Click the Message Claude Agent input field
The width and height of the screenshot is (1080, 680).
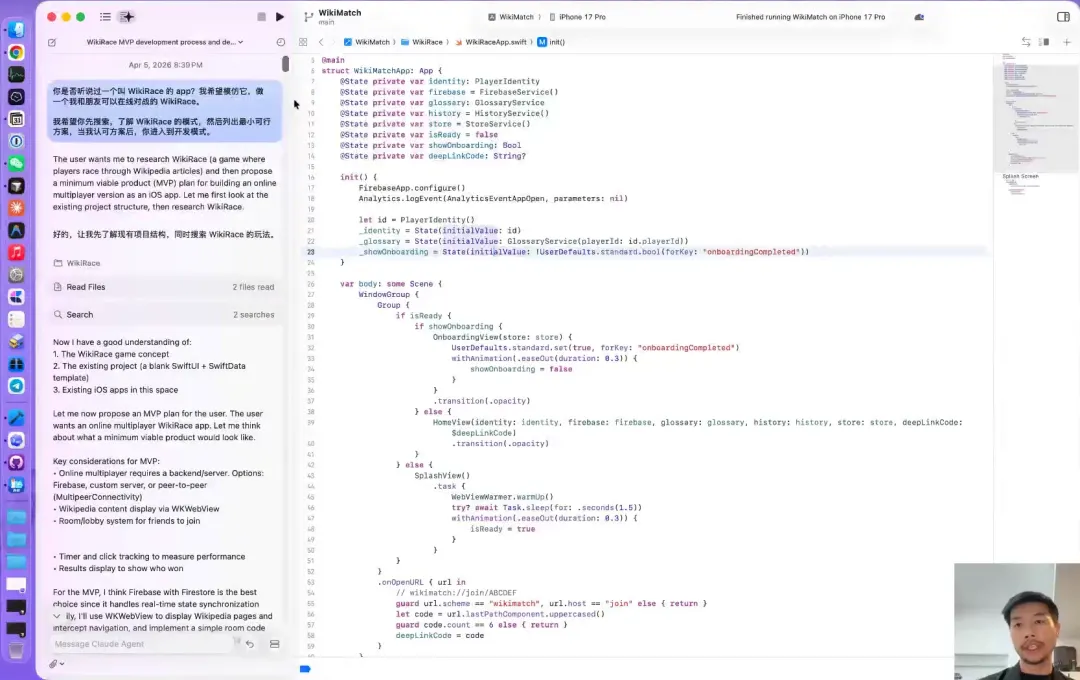pyautogui.click(x=141, y=643)
